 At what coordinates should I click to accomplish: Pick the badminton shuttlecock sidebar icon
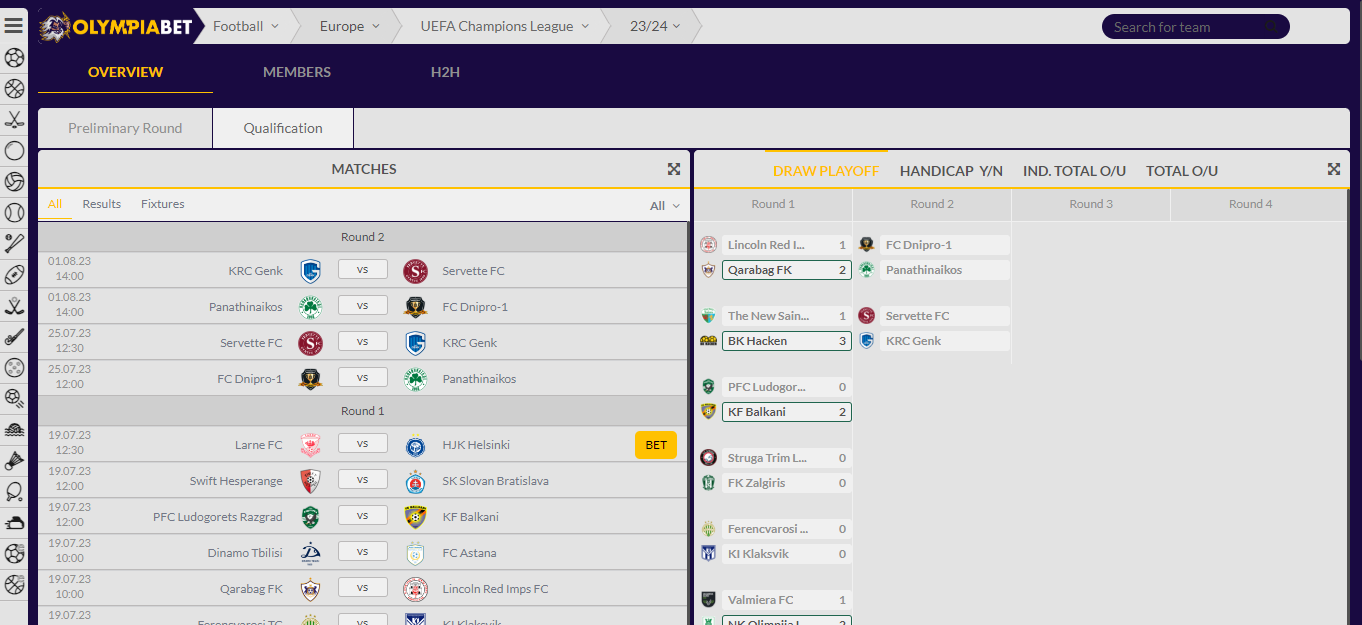(x=14, y=460)
